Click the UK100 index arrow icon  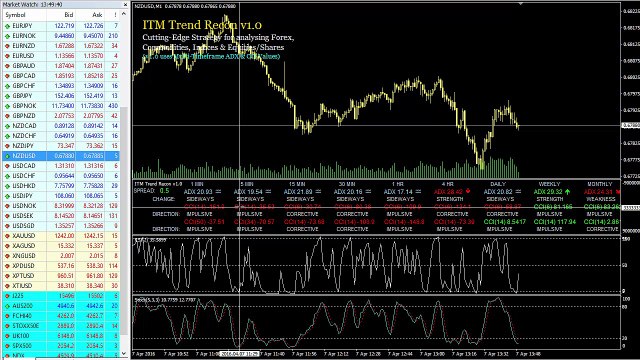pos(7,336)
